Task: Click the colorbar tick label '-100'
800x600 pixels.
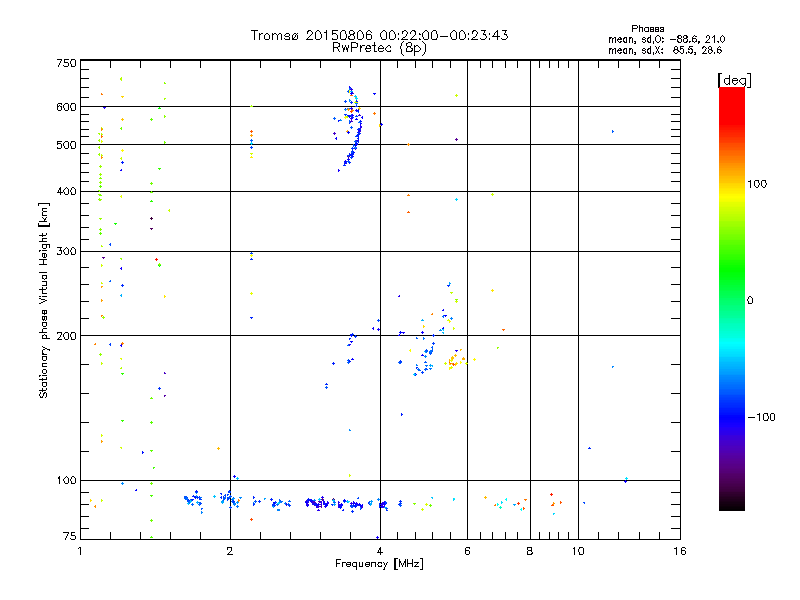Action: (x=761, y=417)
